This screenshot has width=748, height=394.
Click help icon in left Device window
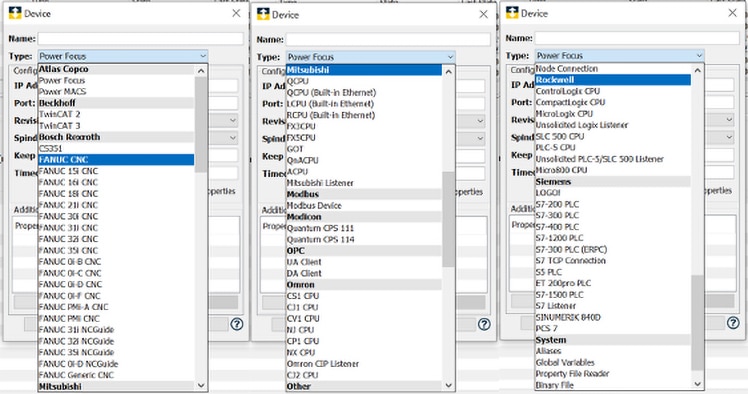coord(237,324)
